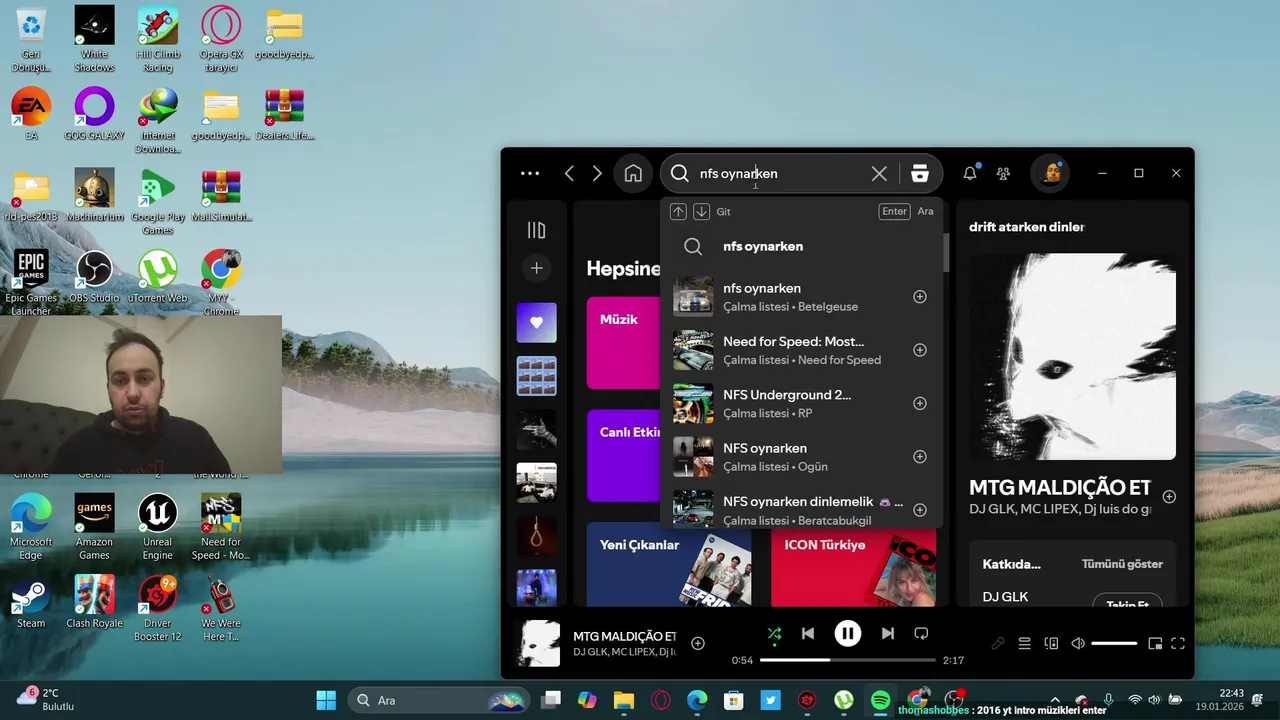Open the play queue
Screen dimensions: 1280x720
coord(1024,643)
